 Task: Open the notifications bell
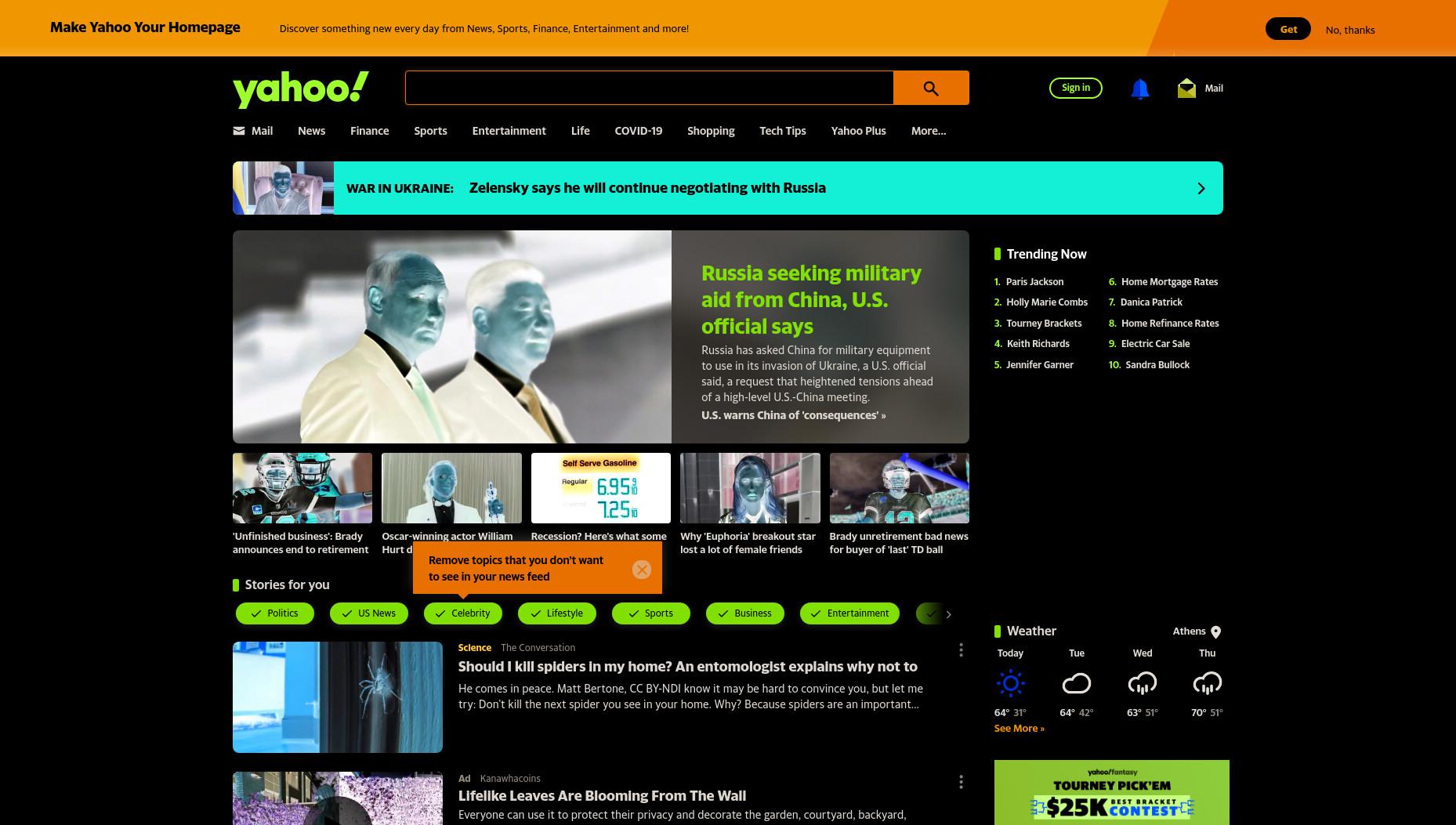coord(1140,89)
